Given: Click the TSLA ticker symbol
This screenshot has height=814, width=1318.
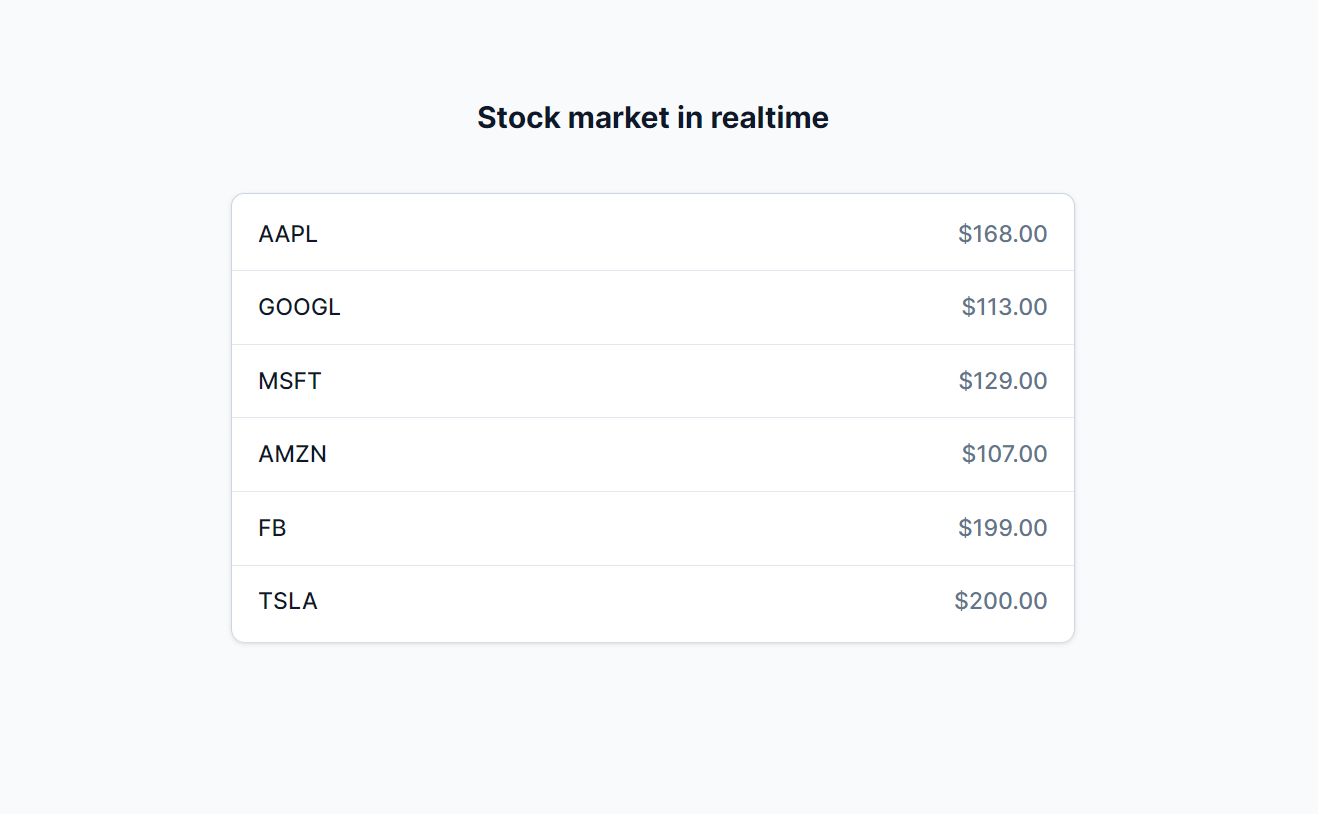Looking at the screenshot, I should pos(288,601).
